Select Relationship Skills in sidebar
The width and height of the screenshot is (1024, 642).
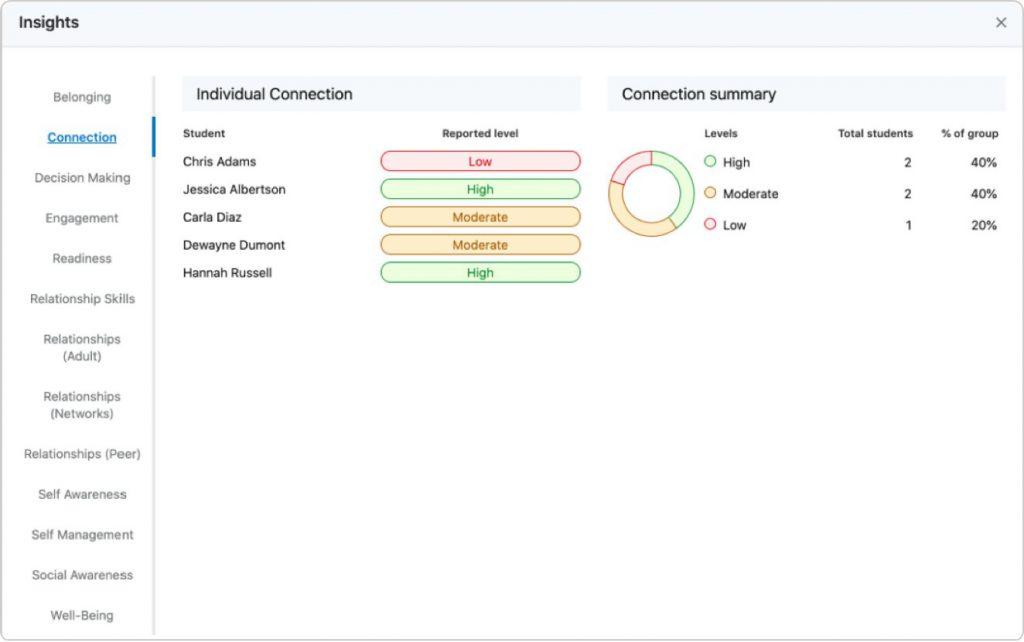(82, 299)
